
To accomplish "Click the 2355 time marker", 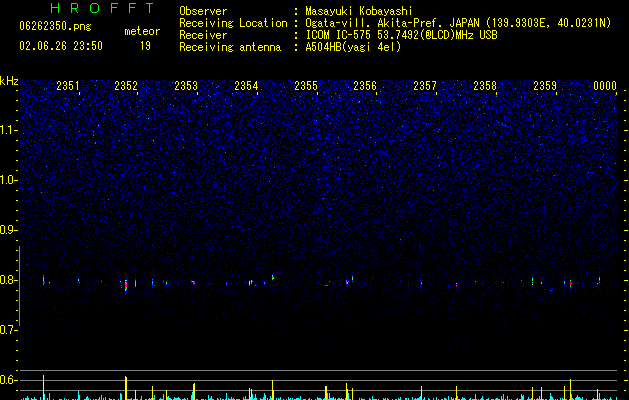I will (x=306, y=86).
